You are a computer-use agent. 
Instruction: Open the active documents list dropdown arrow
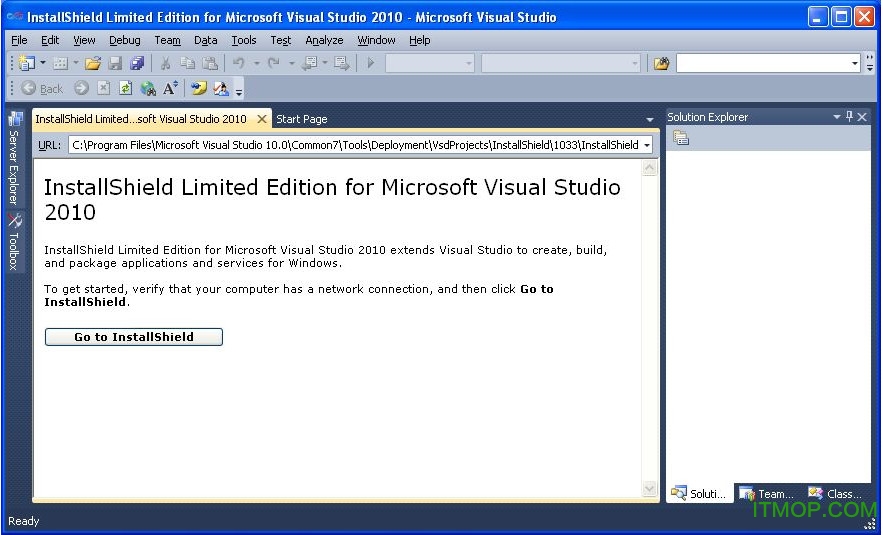tap(650, 119)
